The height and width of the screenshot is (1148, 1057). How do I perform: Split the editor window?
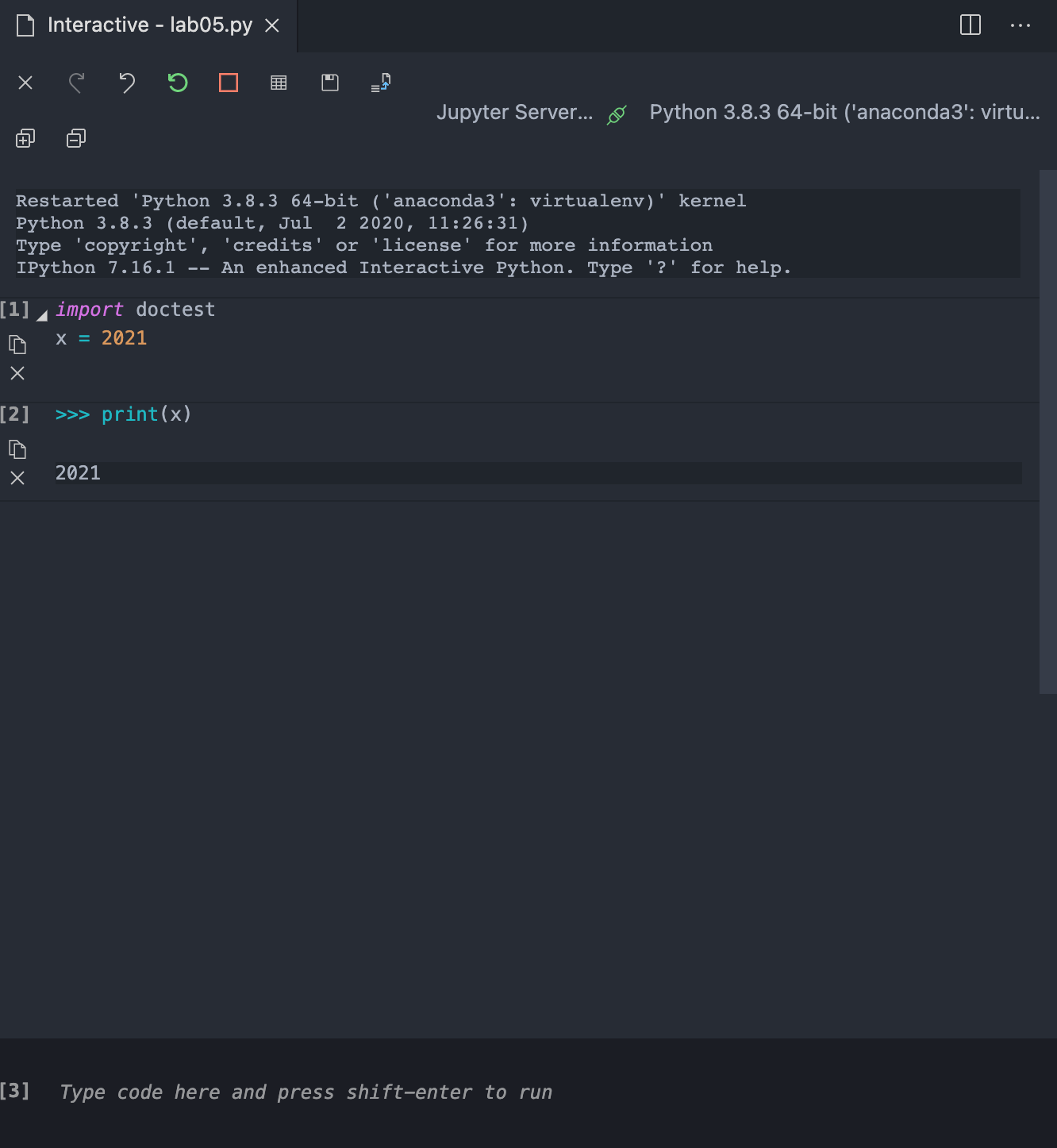click(969, 25)
